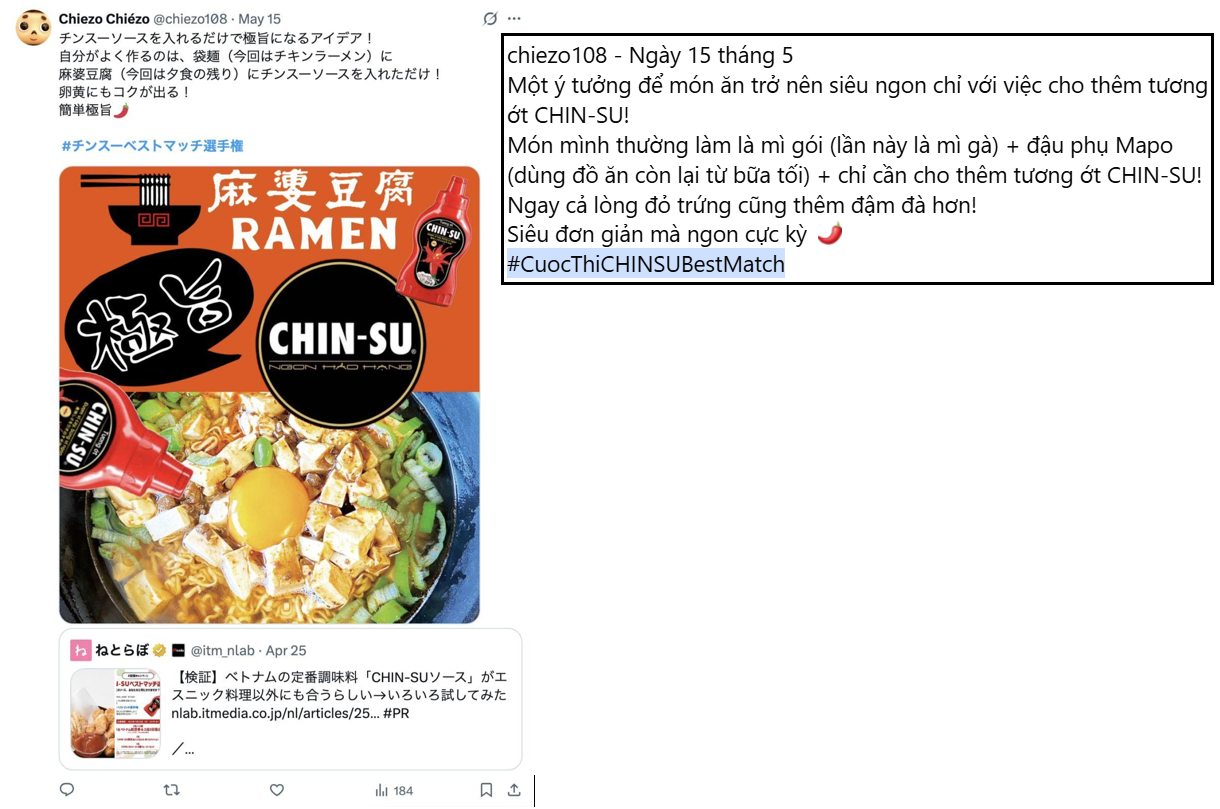Like the post with heart icon
Viewport: 1220px width, 809px height.
coord(277,790)
